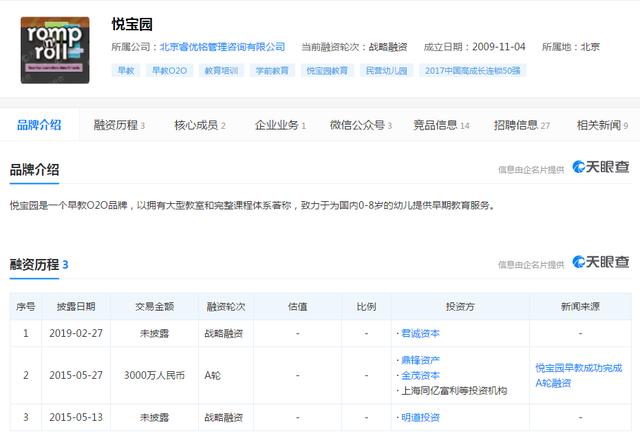Select date cell 2015-05-13

click(76, 418)
